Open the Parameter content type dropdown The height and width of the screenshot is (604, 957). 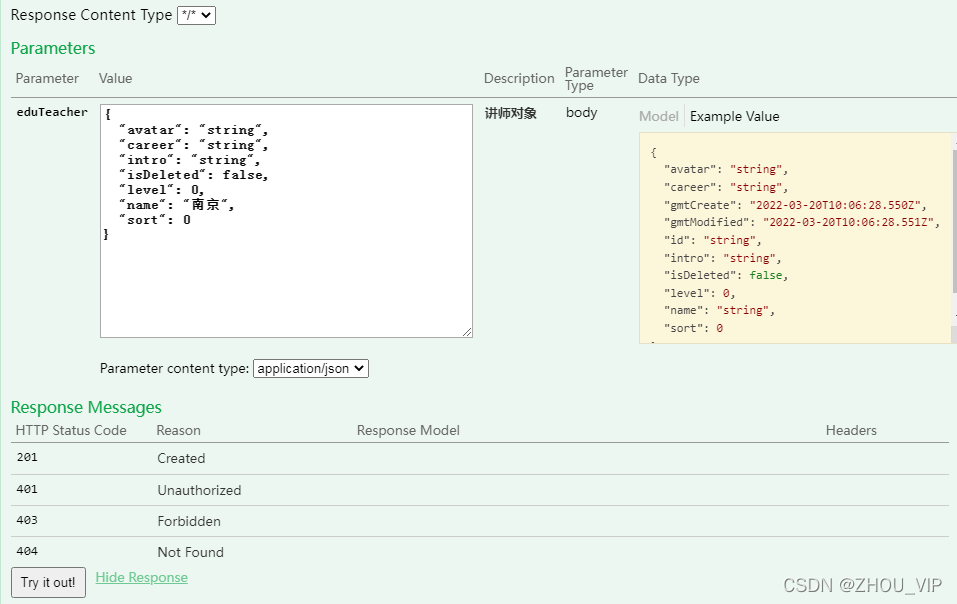pyautogui.click(x=311, y=369)
